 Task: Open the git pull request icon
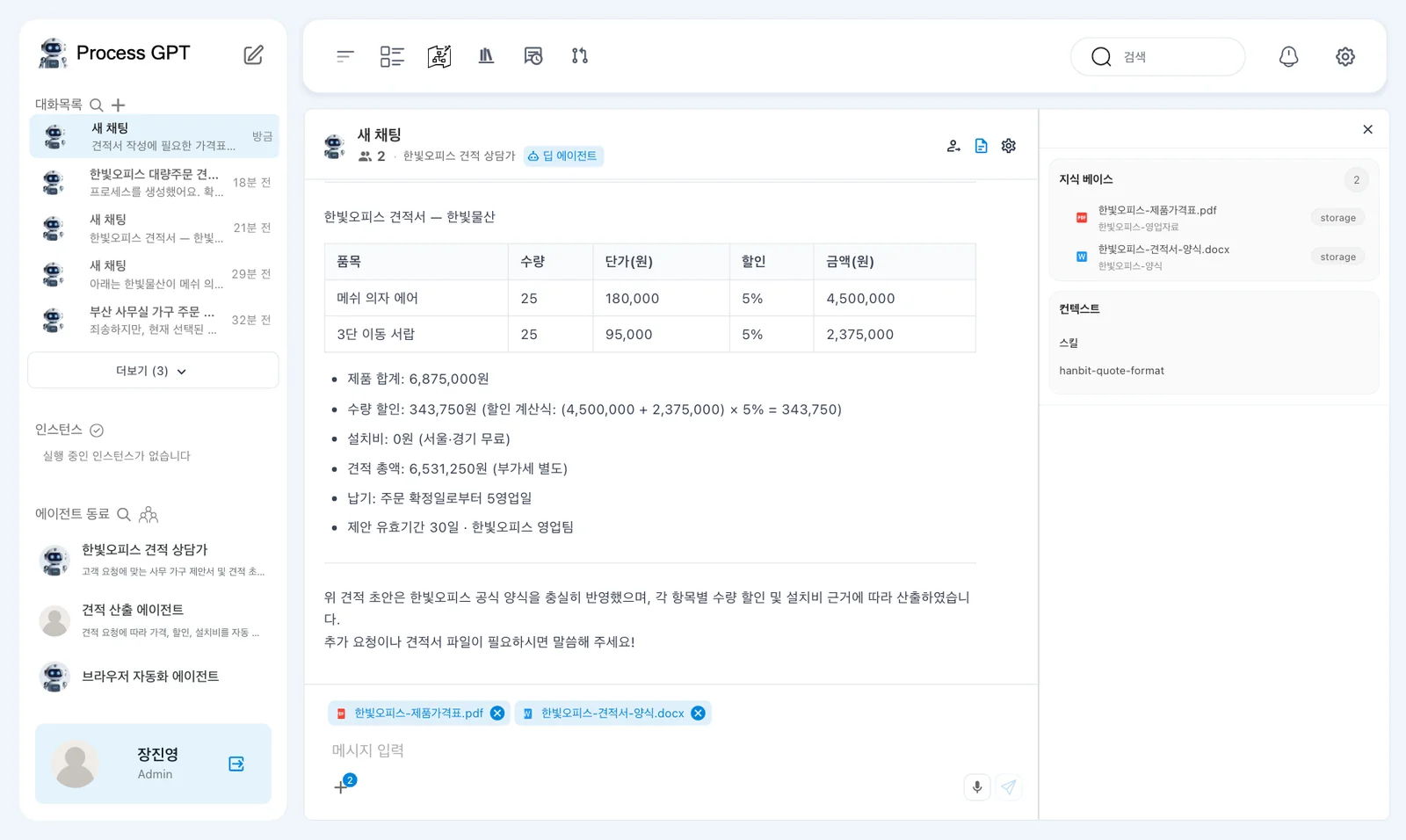[x=580, y=56]
